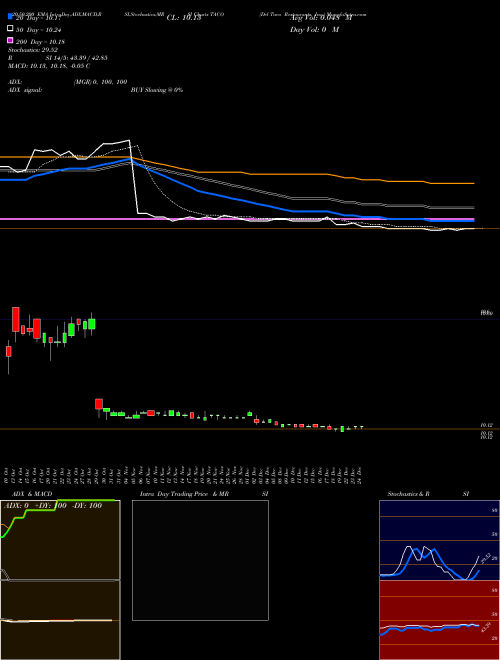This screenshot has height=660, width=500.
Task: Click the 'Day Vol: 0 M' text
Action: click(314, 29)
